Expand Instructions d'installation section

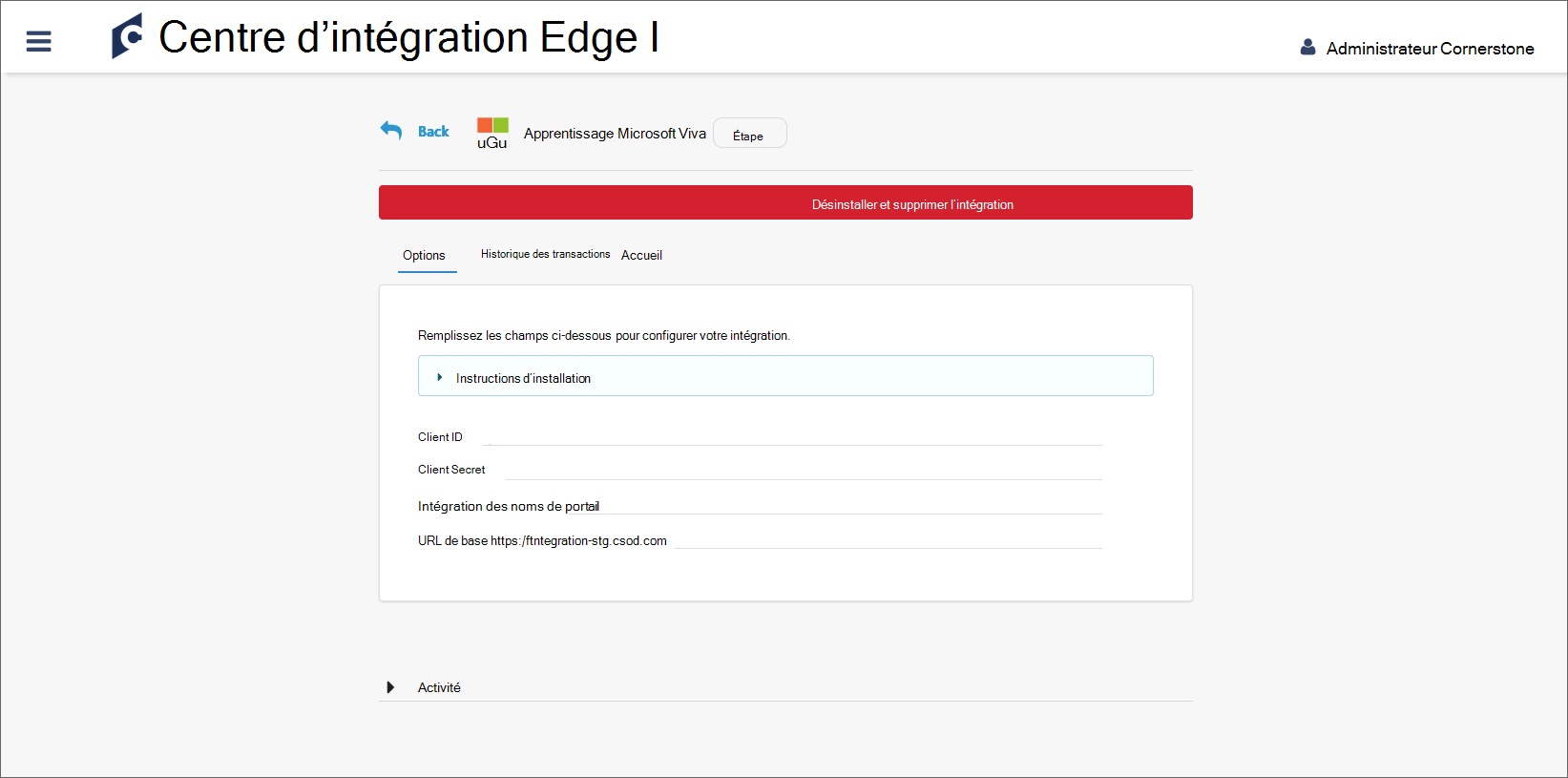(x=785, y=376)
